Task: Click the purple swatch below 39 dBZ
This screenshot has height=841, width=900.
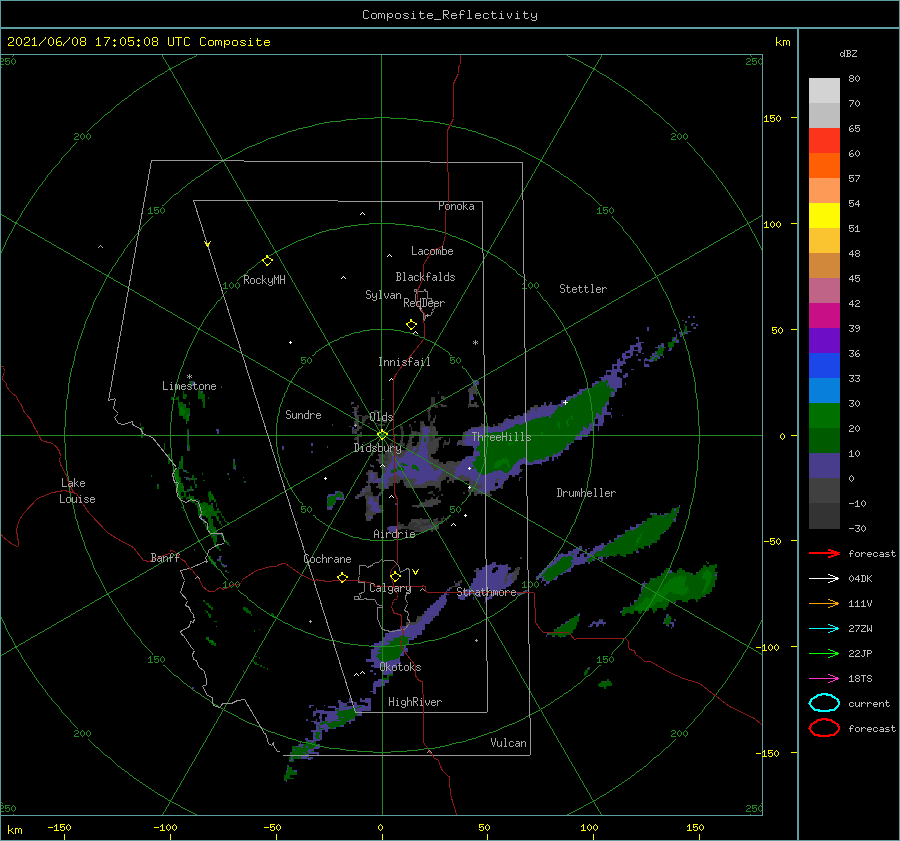Action: (824, 340)
